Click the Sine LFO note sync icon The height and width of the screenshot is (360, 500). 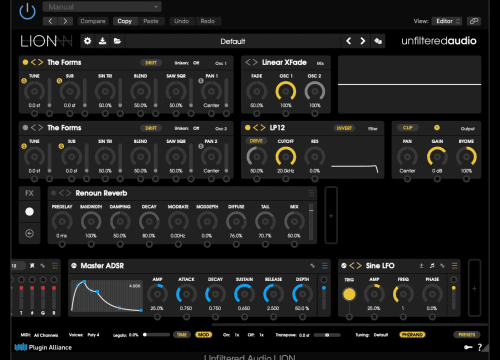point(432,266)
